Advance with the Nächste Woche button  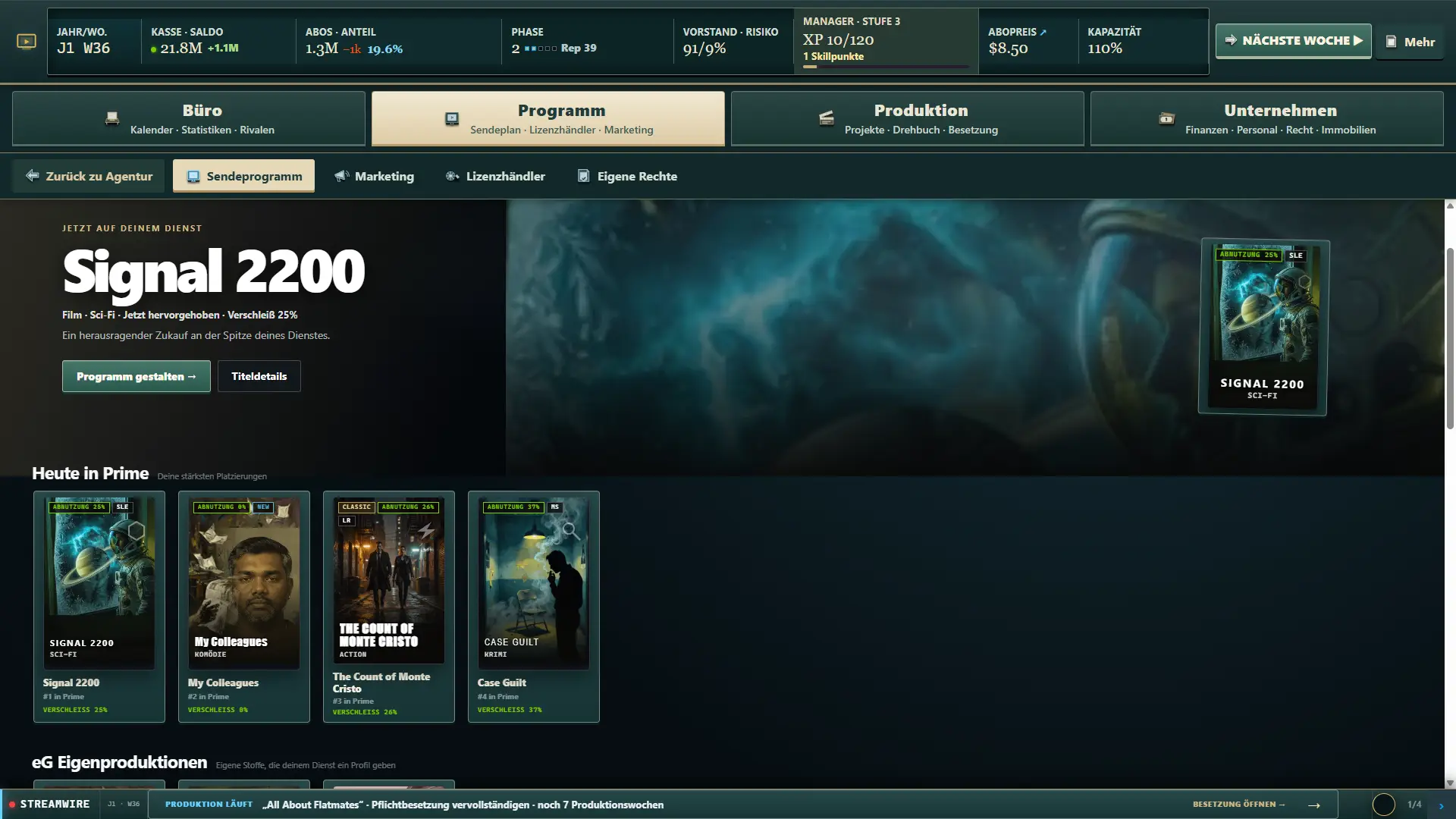(x=1293, y=41)
